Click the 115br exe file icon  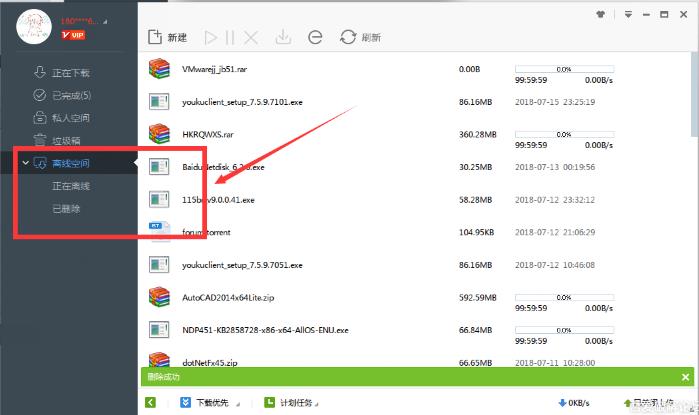159,199
